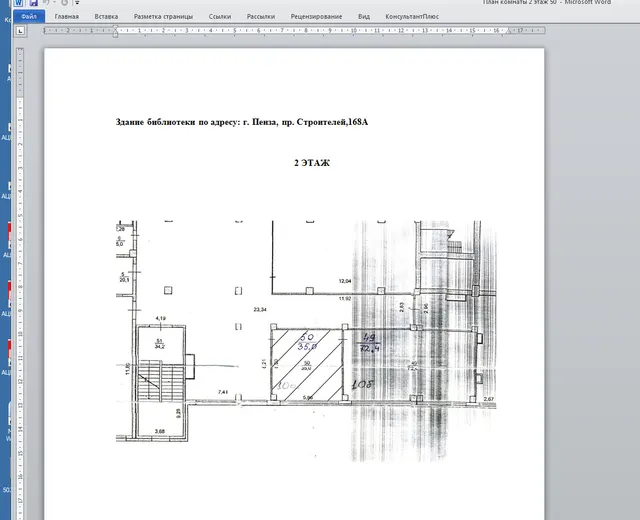Switch to the Рецензирование tab
Image resolution: width=640 pixels, height=520 pixels.
coord(316,17)
